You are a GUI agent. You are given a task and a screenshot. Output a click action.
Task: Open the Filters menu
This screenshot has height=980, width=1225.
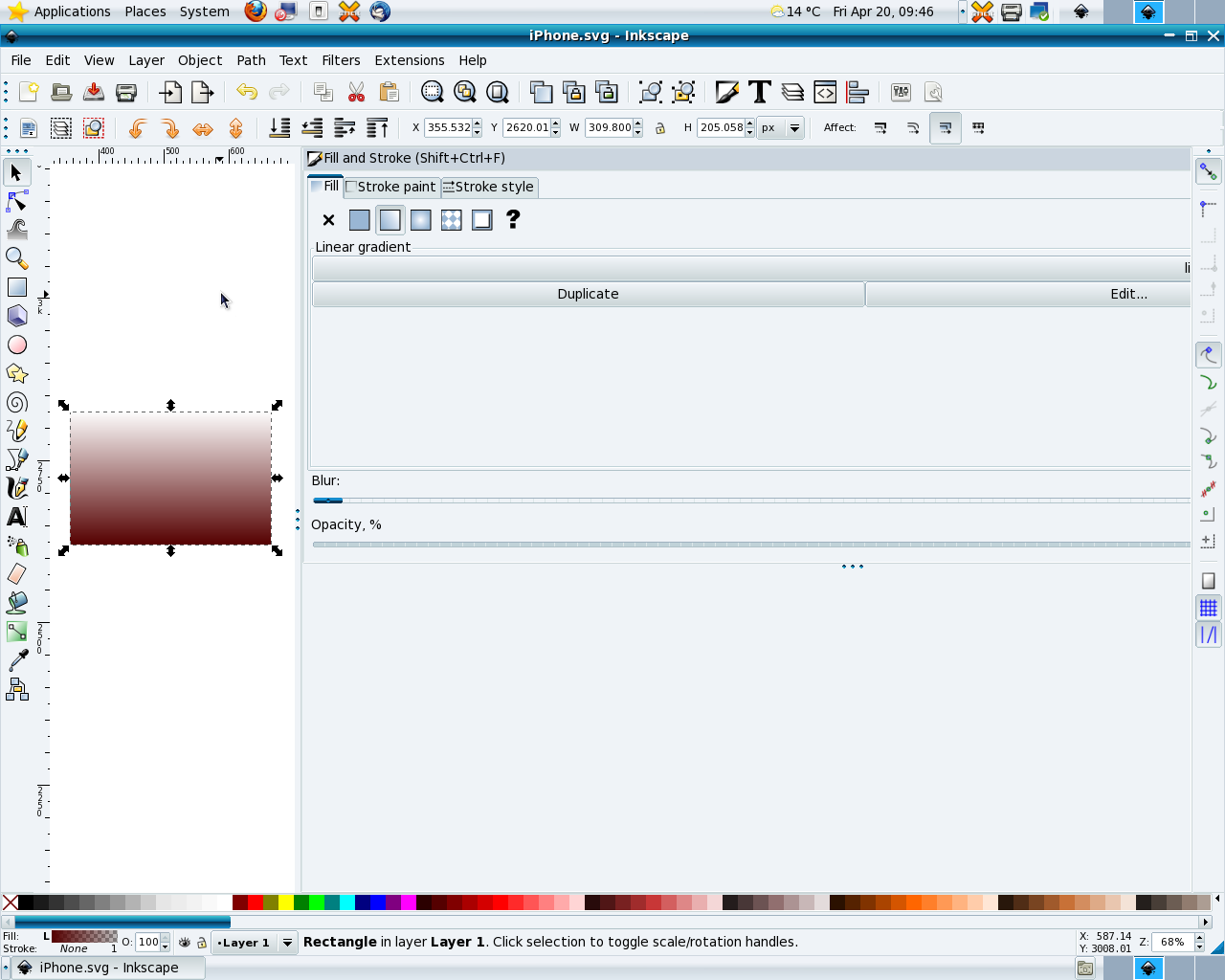tap(341, 60)
